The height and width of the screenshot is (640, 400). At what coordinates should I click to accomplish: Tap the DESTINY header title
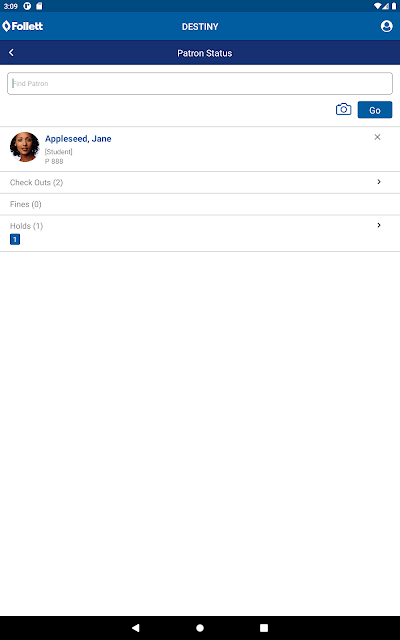[200, 27]
